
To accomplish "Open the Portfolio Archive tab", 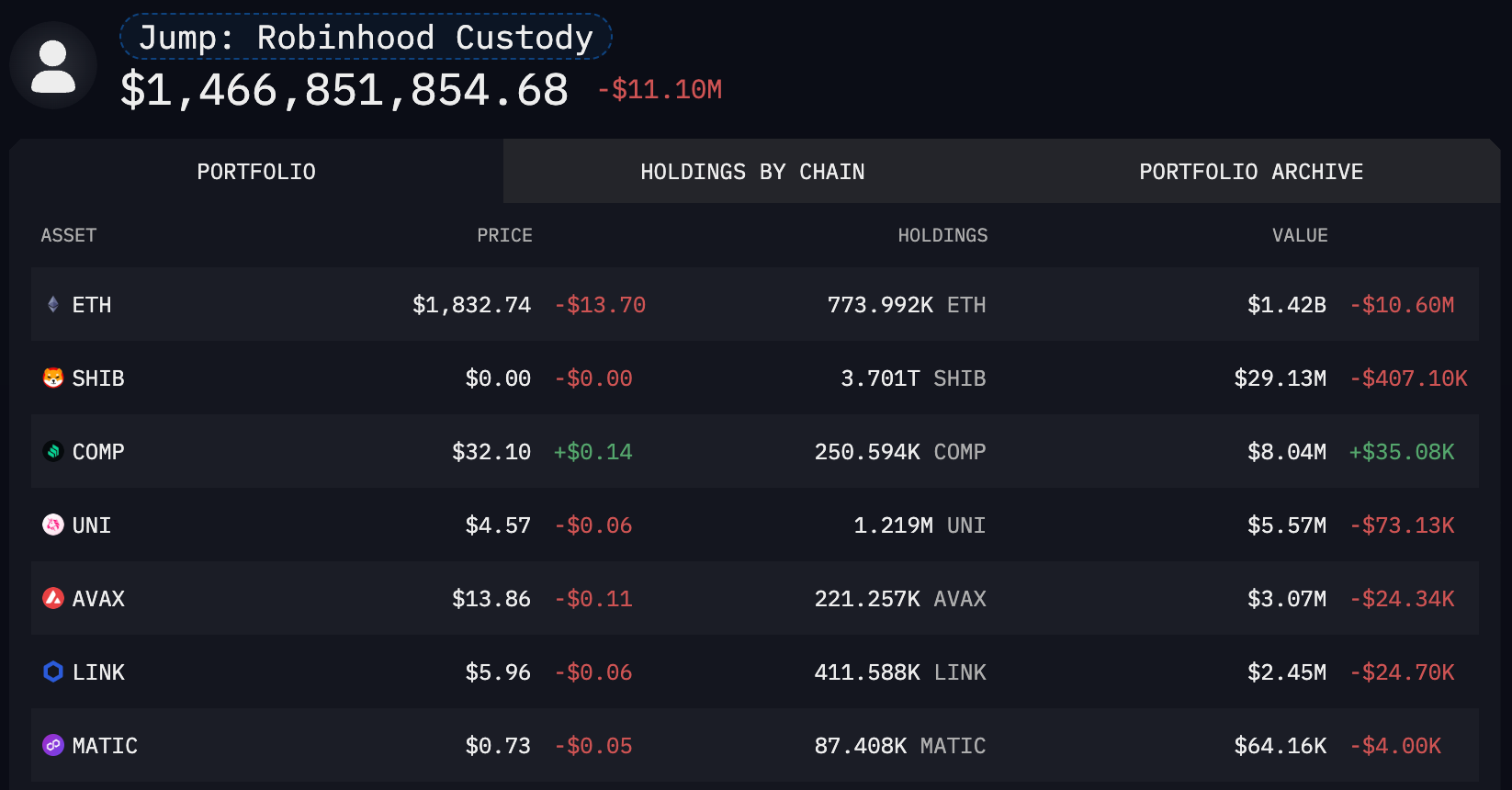I will pos(1251,172).
